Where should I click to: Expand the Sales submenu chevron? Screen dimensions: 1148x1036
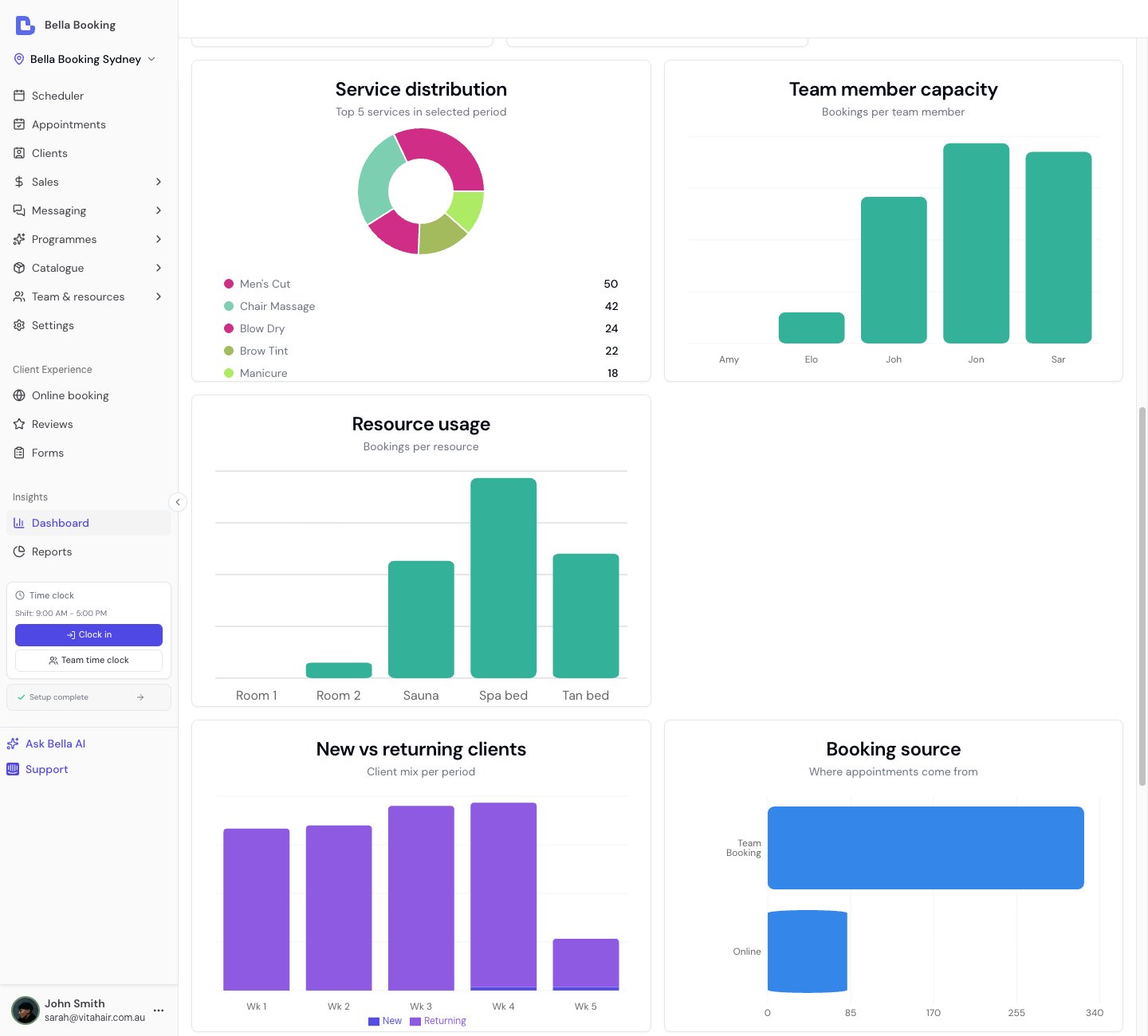(159, 182)
